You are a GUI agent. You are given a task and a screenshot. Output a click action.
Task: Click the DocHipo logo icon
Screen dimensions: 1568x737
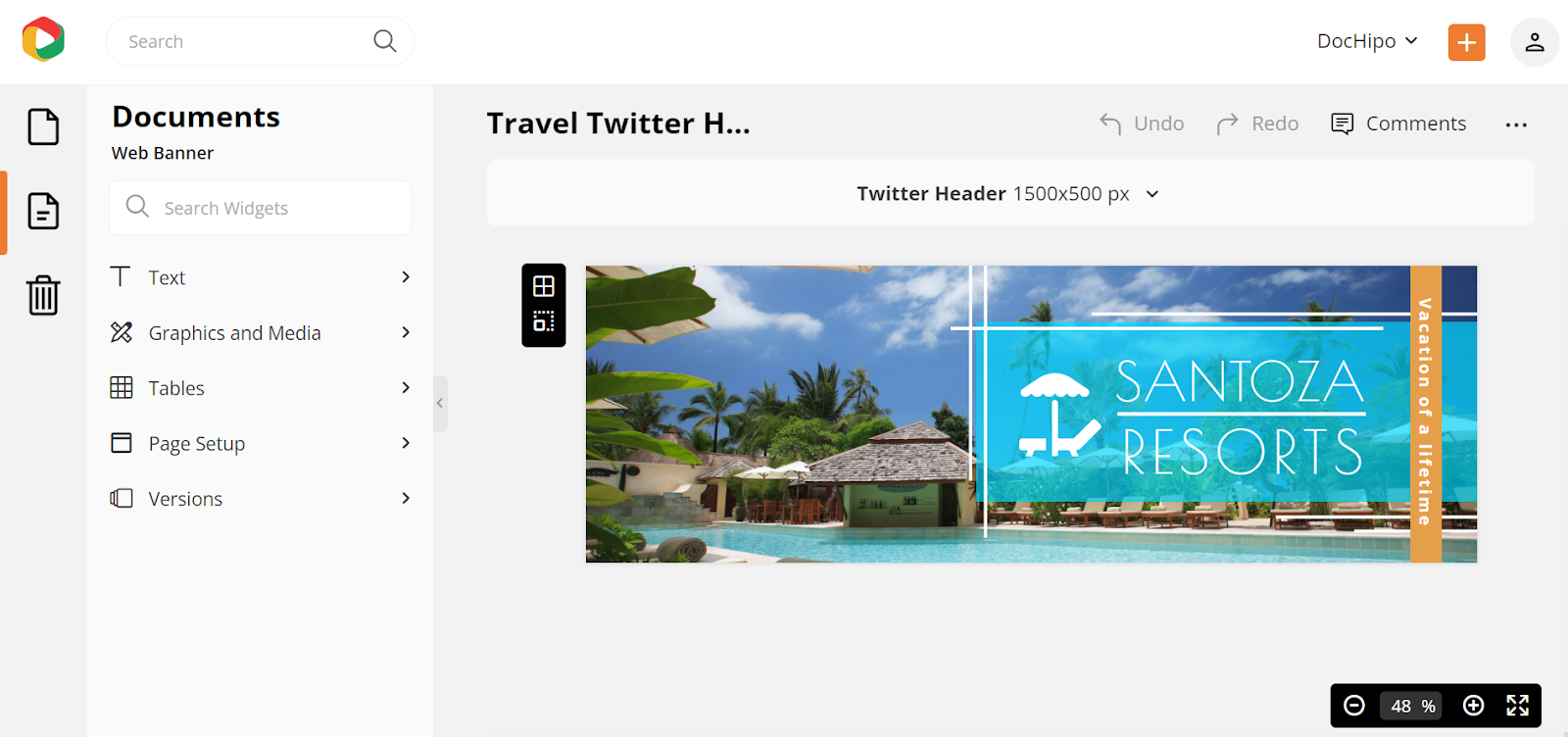click(43, 39)
